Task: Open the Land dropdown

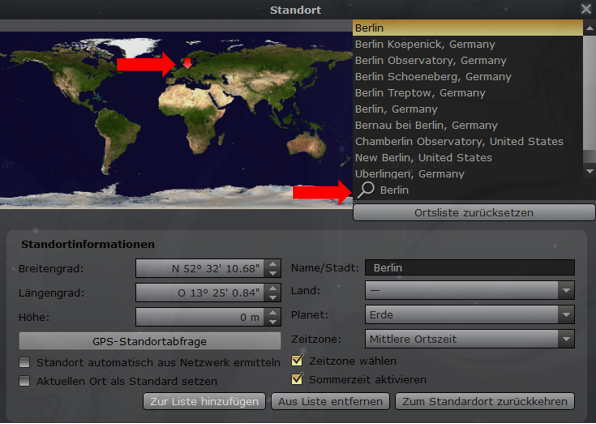Action: point(470,291)
